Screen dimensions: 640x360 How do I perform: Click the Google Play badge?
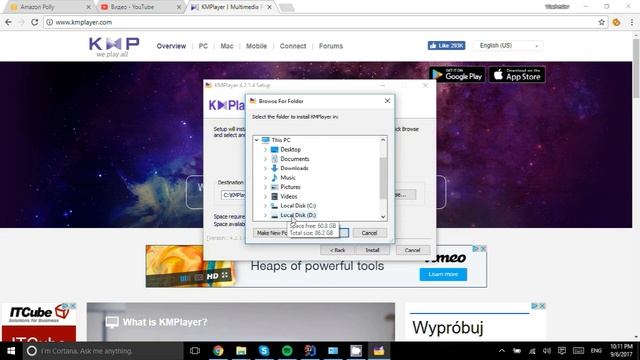tap(457, 75)
